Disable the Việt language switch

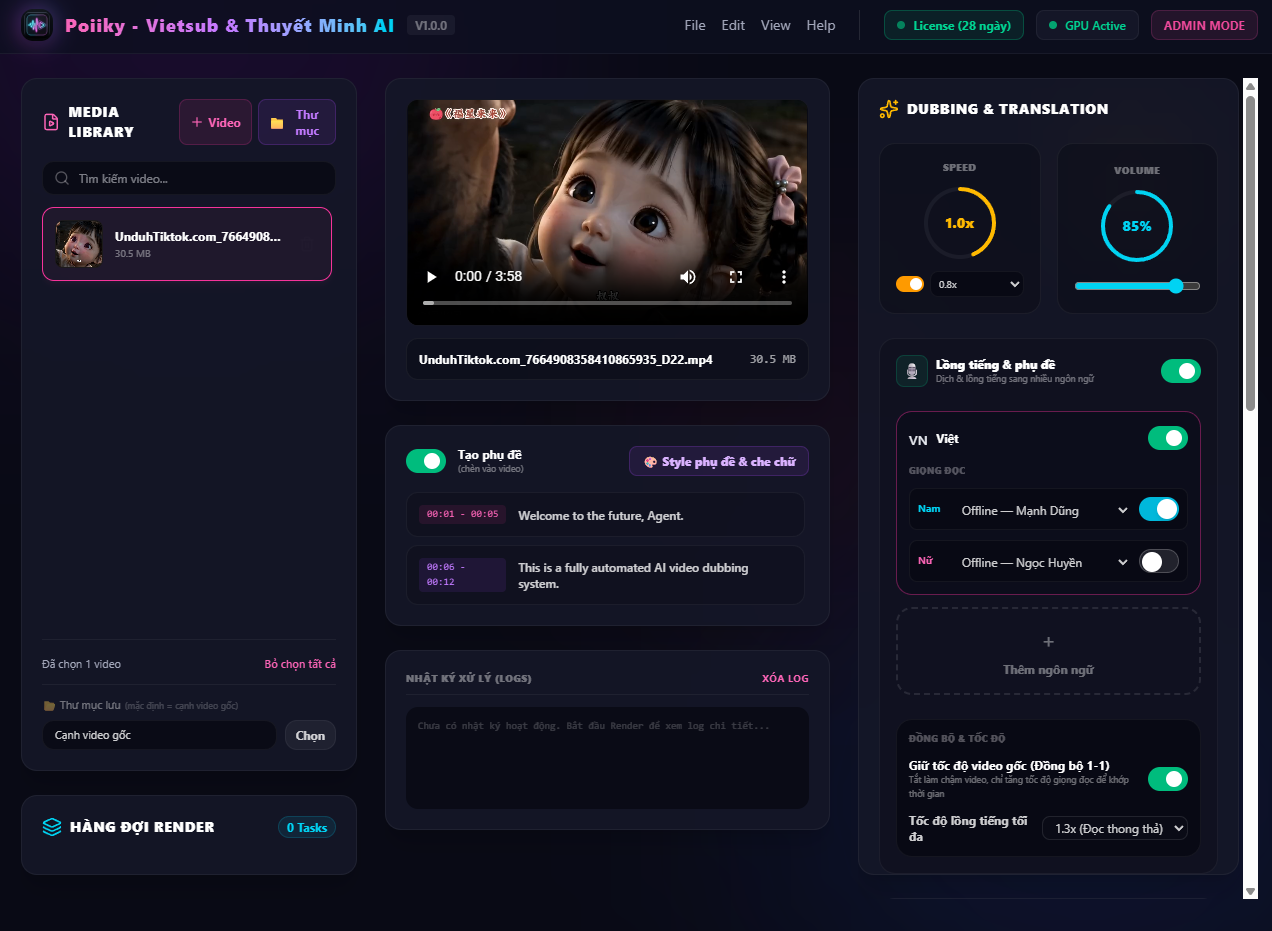click(x=1168, y=438)
